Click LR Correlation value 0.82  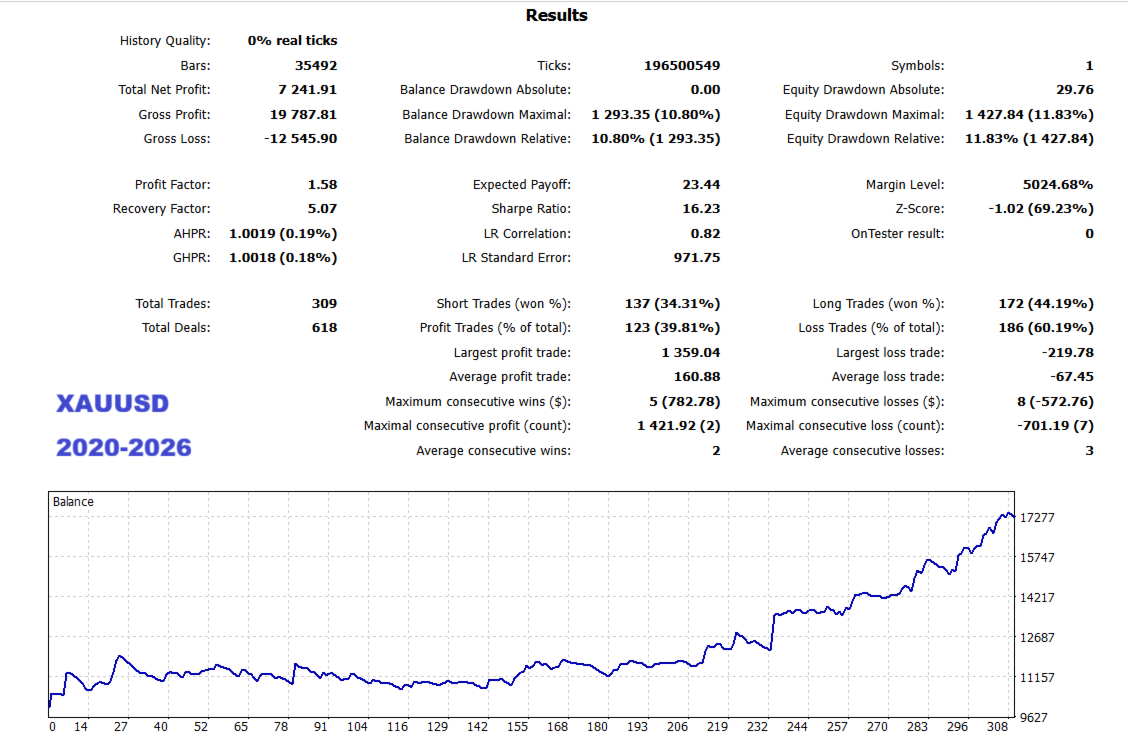click(705, 234)
